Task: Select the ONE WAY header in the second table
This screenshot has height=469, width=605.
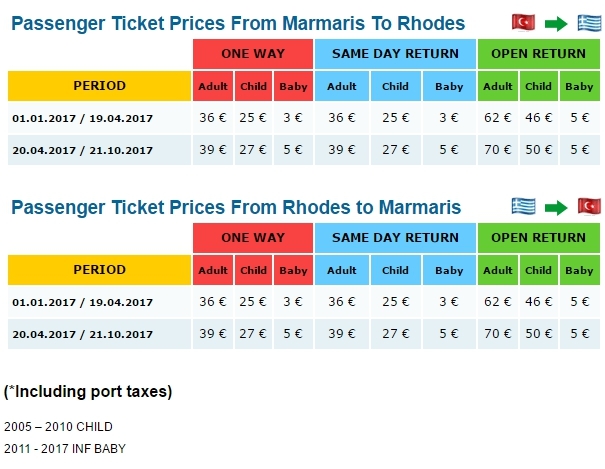Action: pos(253,238)
